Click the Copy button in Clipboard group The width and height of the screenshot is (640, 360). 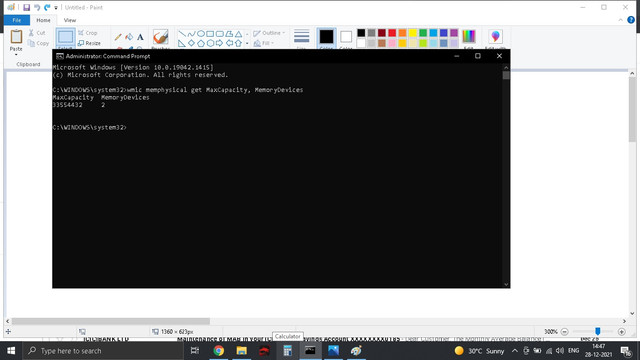38,43
